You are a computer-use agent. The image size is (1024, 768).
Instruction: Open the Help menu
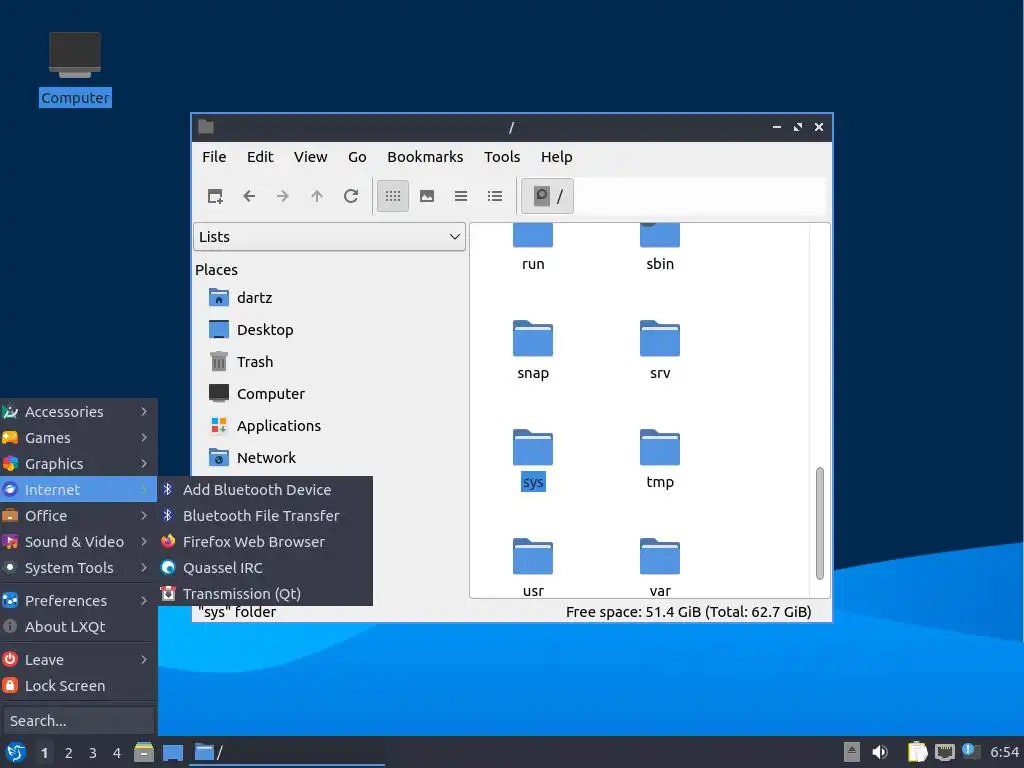556,157
